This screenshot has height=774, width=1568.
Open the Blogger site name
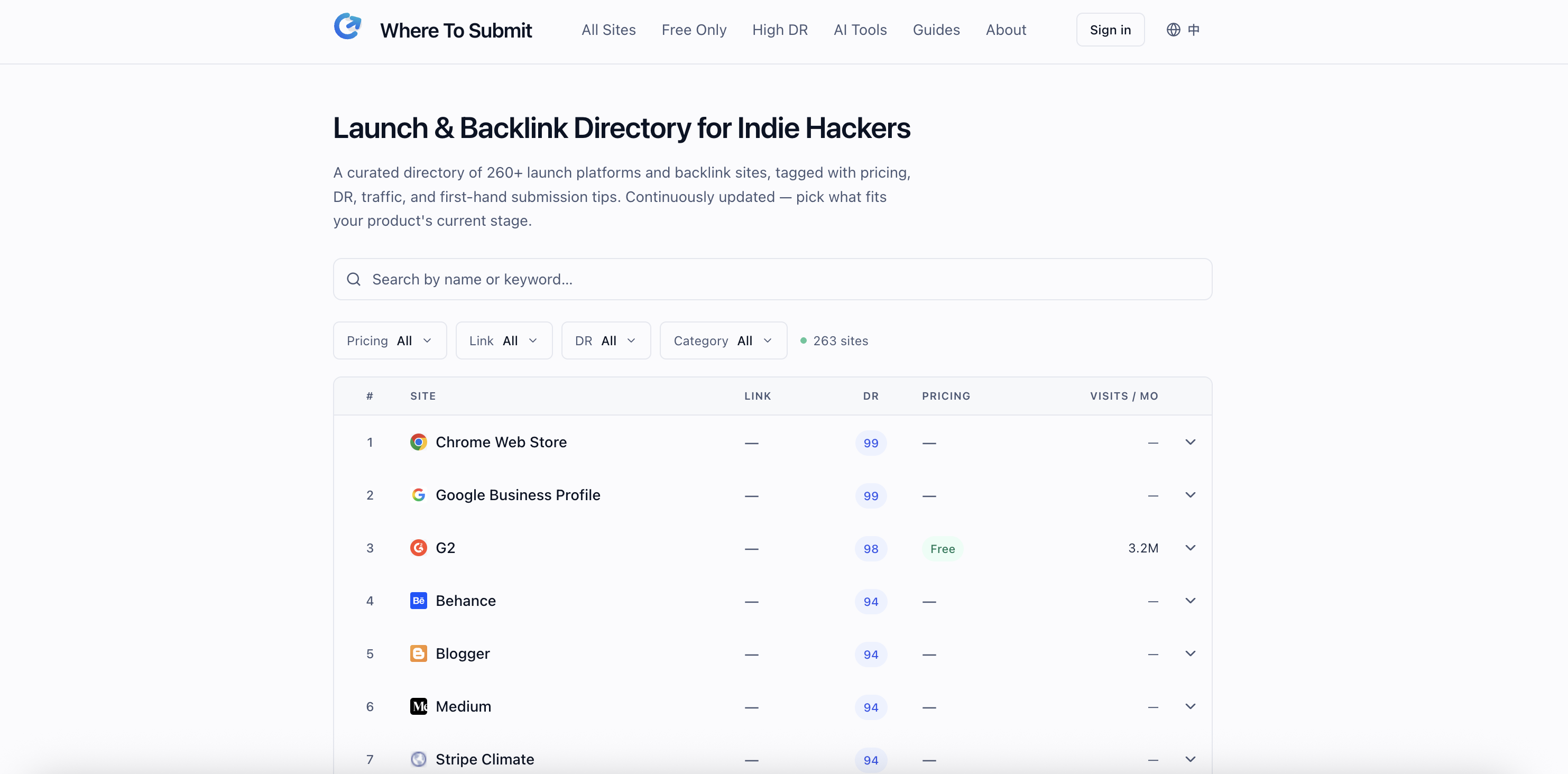(463, 654)
